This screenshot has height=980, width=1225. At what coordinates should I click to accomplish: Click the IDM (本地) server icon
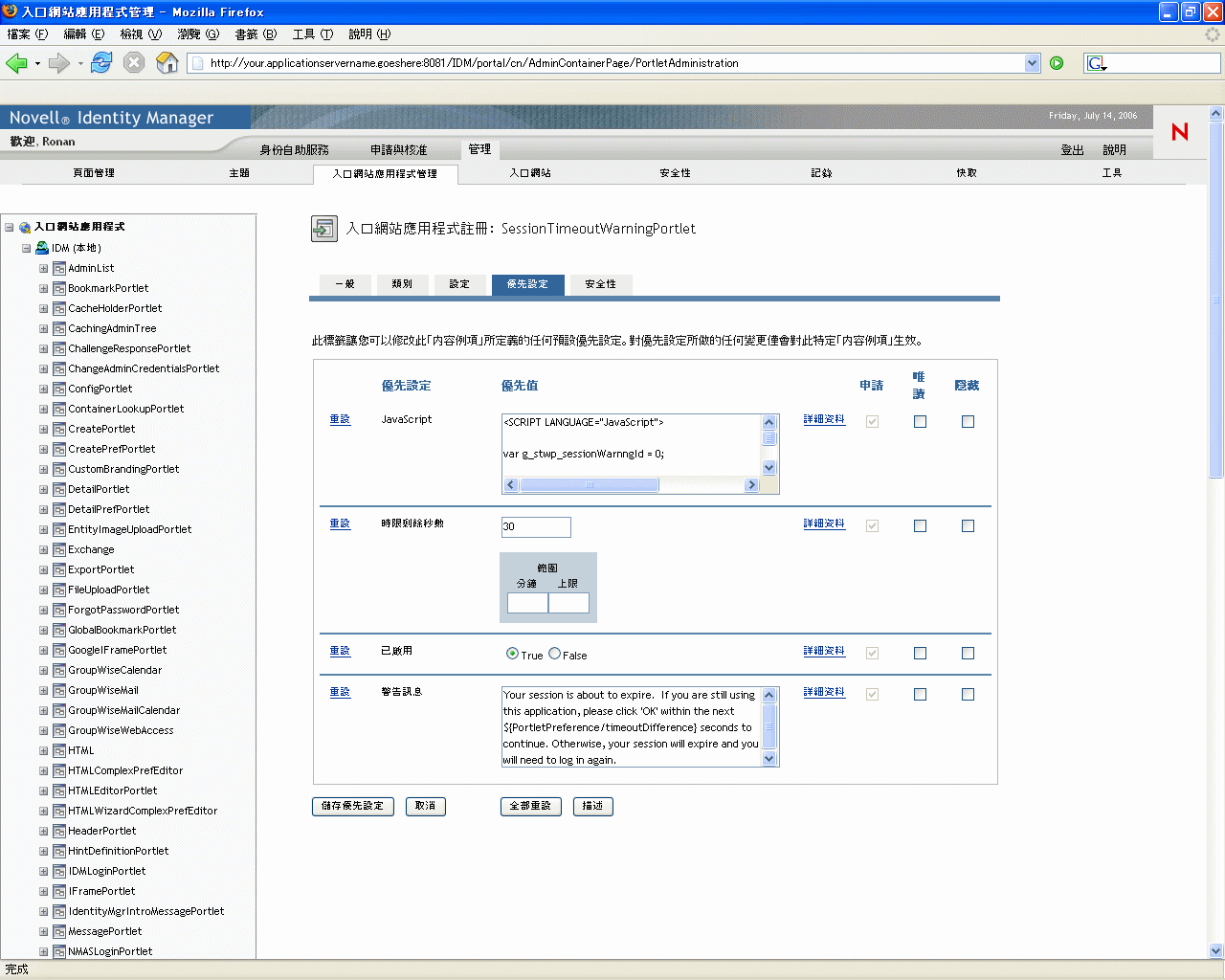(42, 248)
